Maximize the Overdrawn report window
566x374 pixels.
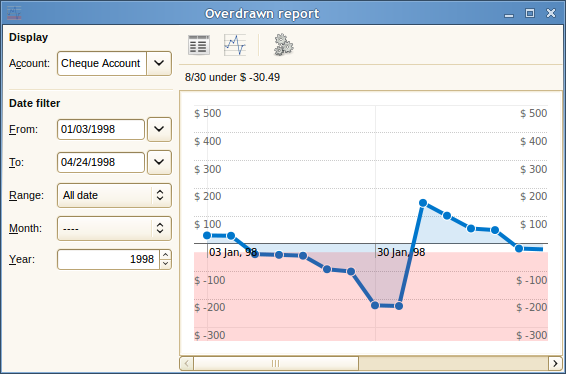point(530,13)
